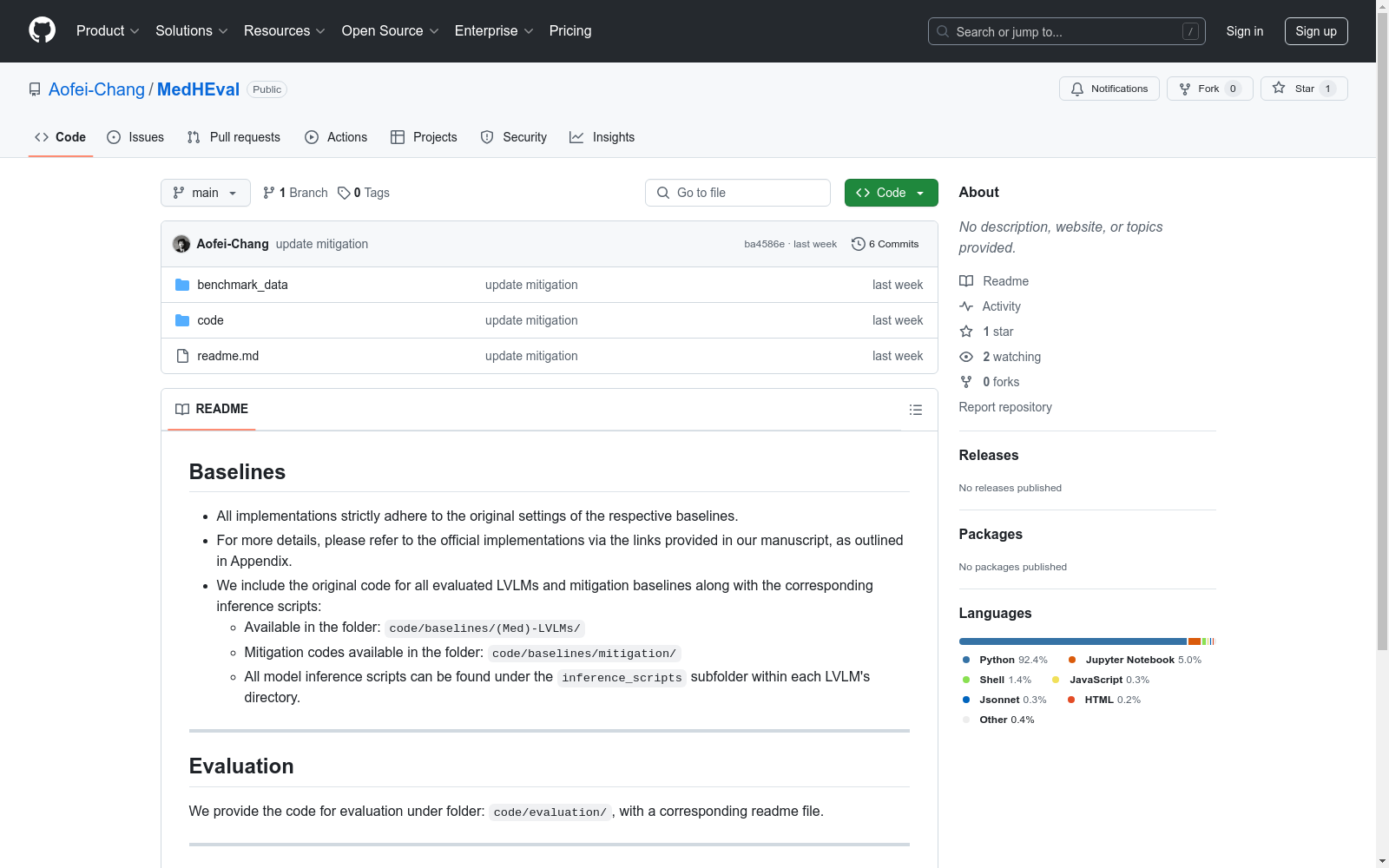
Task: Select the README tab header
Action: tap(212, 409)
